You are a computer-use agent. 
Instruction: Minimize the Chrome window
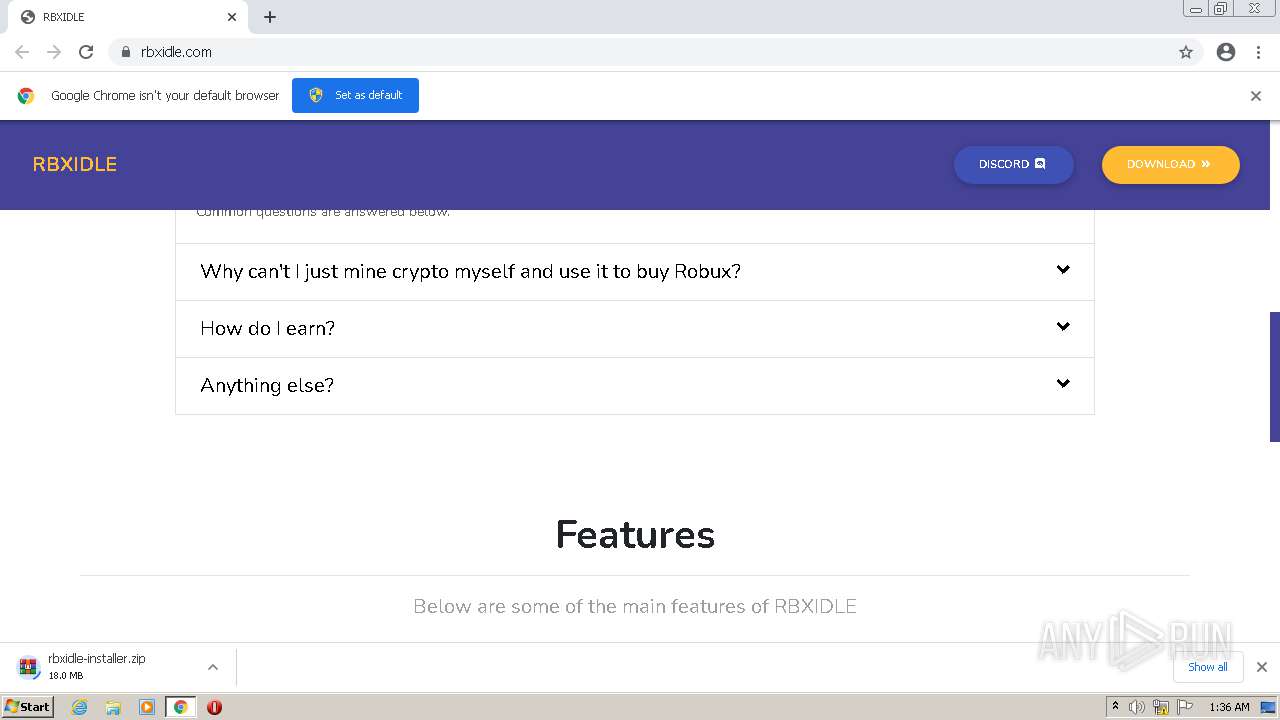(x=1196, y=9)
